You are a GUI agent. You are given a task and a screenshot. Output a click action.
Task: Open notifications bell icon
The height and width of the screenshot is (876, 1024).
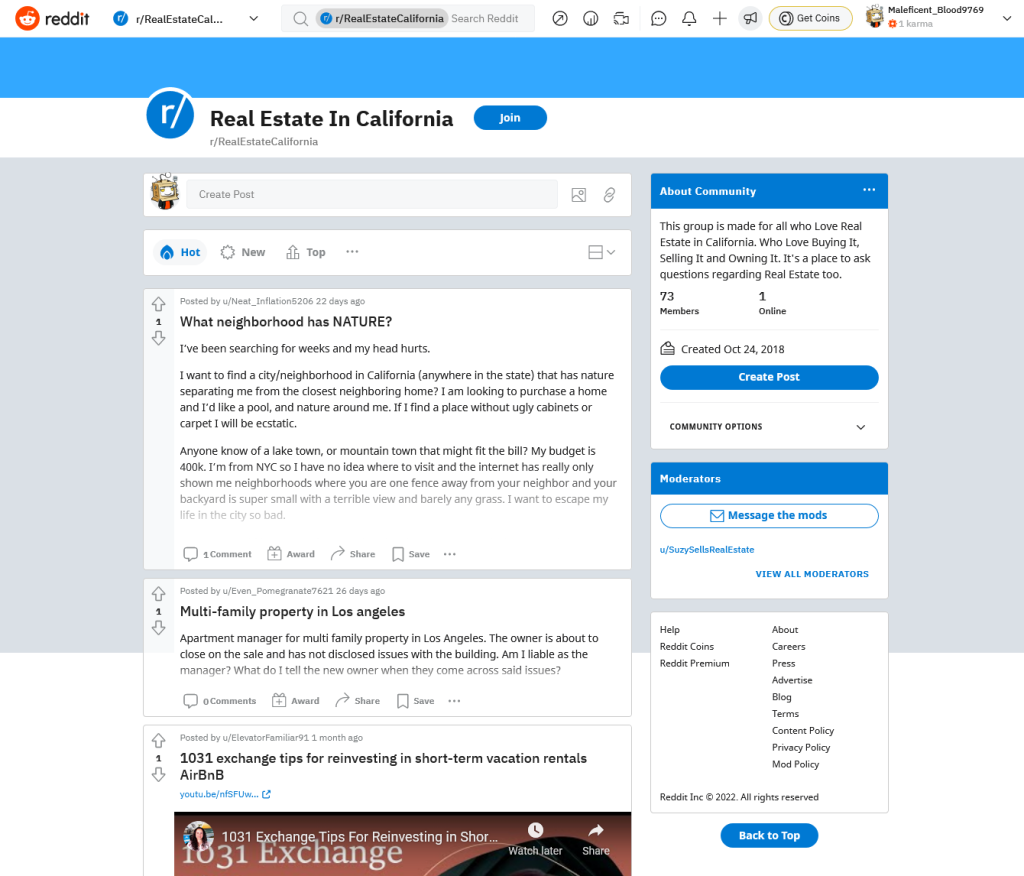tap(689, 18)
